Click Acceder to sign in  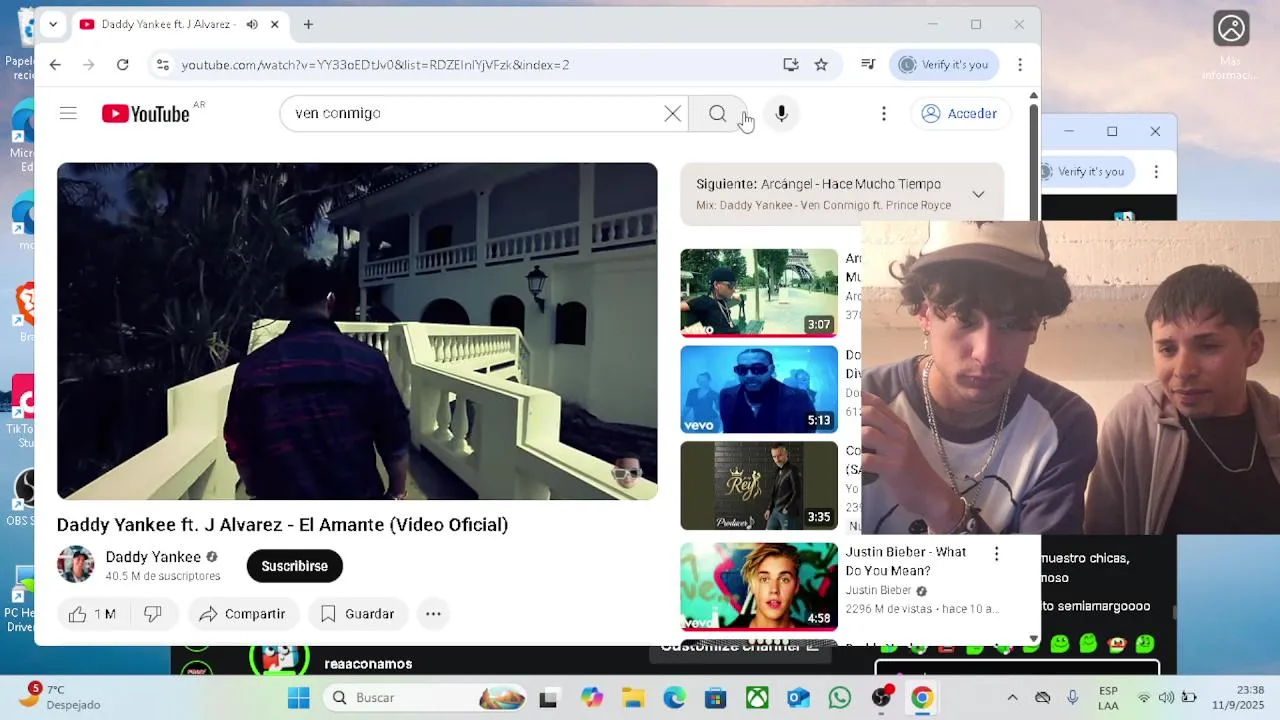960,113
